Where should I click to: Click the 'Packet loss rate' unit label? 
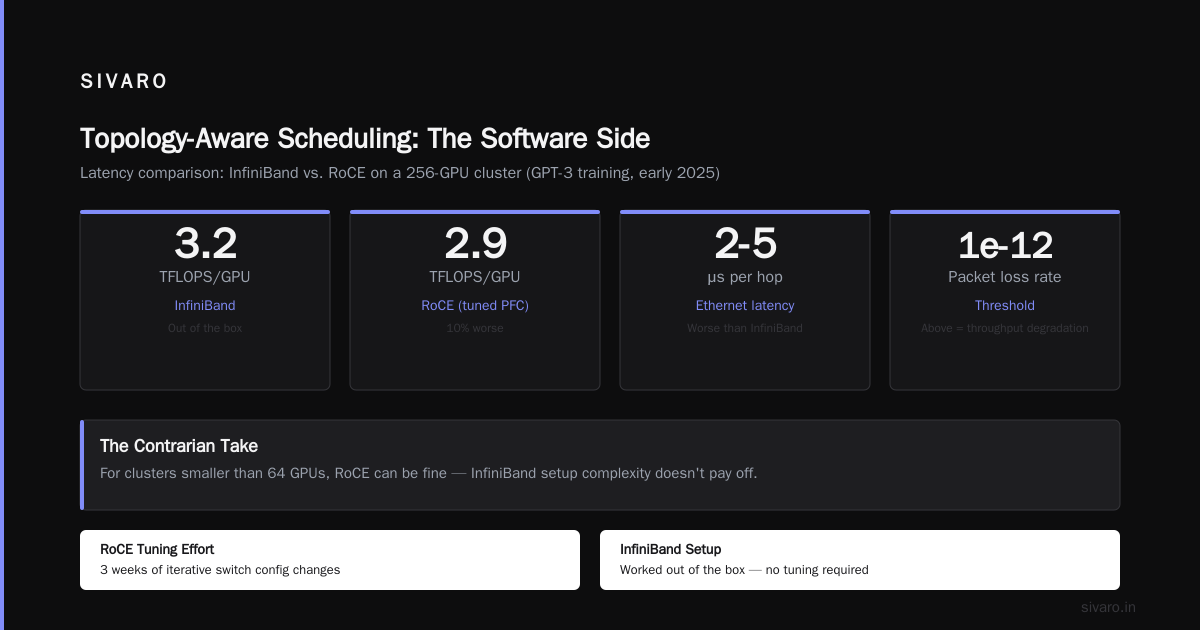tap(1005, 277)
